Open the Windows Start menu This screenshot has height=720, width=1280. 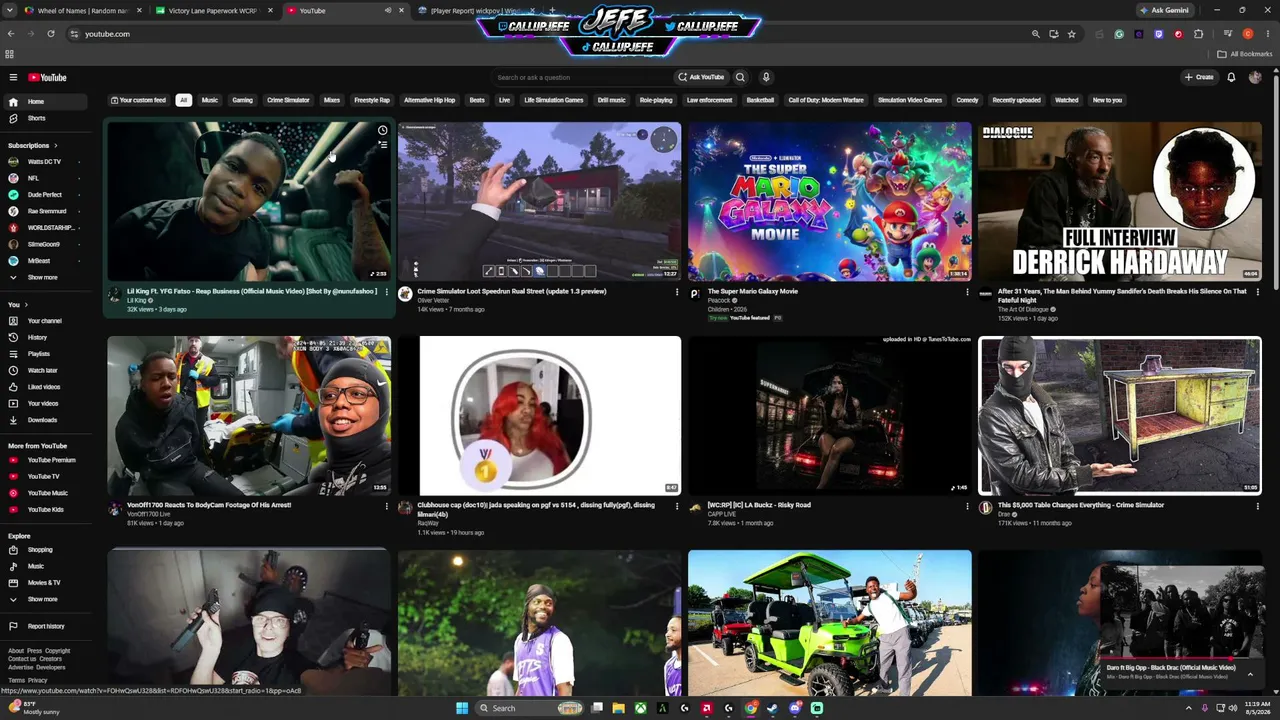tap(462, 708)
